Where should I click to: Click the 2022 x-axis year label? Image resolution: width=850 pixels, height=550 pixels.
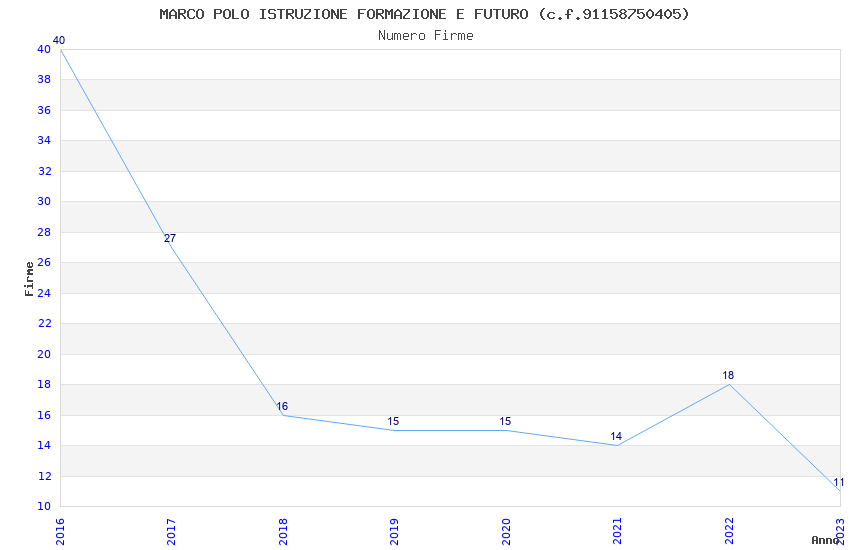[729, 532]
